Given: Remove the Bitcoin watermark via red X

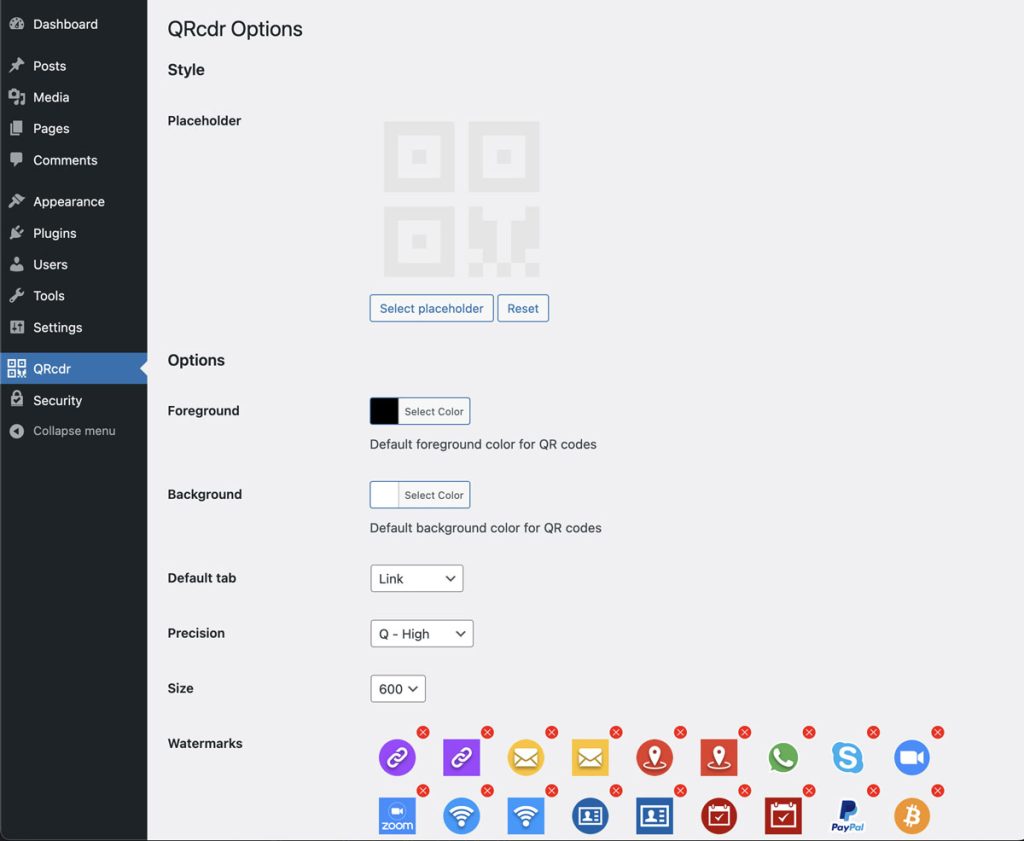Looking at the screenshot, I should pyautogui.click(x=937, y=791).
